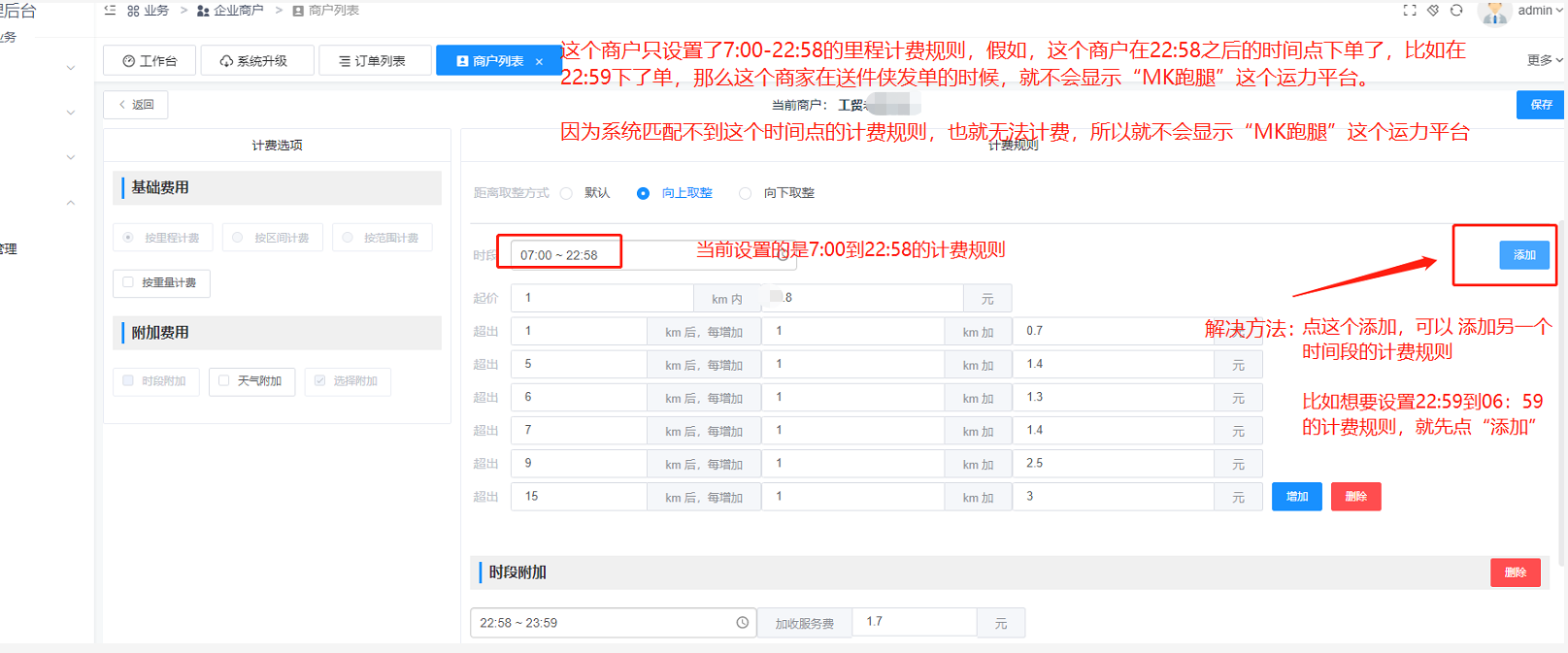Image resolution: width=1568 pixels, height=653 pixels.
Task: Click the km 加 price field showing 3
Action: pyautogui.click(x=1113, y=496)
